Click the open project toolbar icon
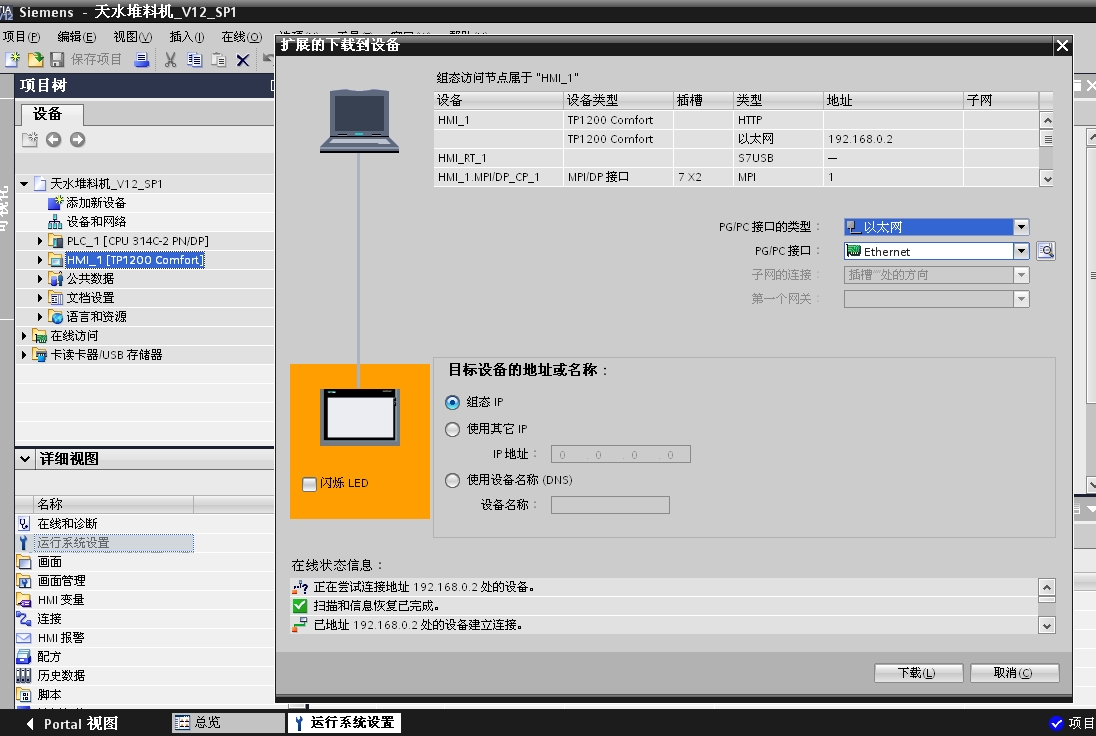 click(35, 59)
